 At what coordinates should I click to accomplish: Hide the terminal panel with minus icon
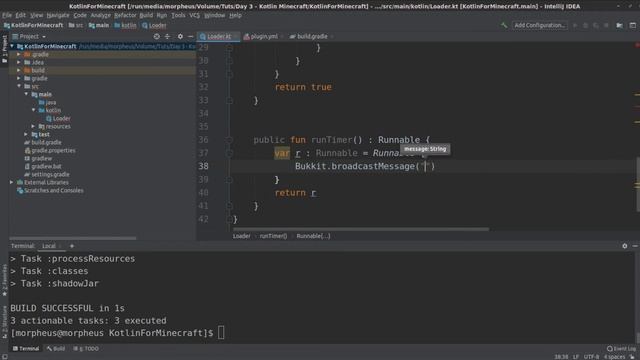[x=635, y=246]
